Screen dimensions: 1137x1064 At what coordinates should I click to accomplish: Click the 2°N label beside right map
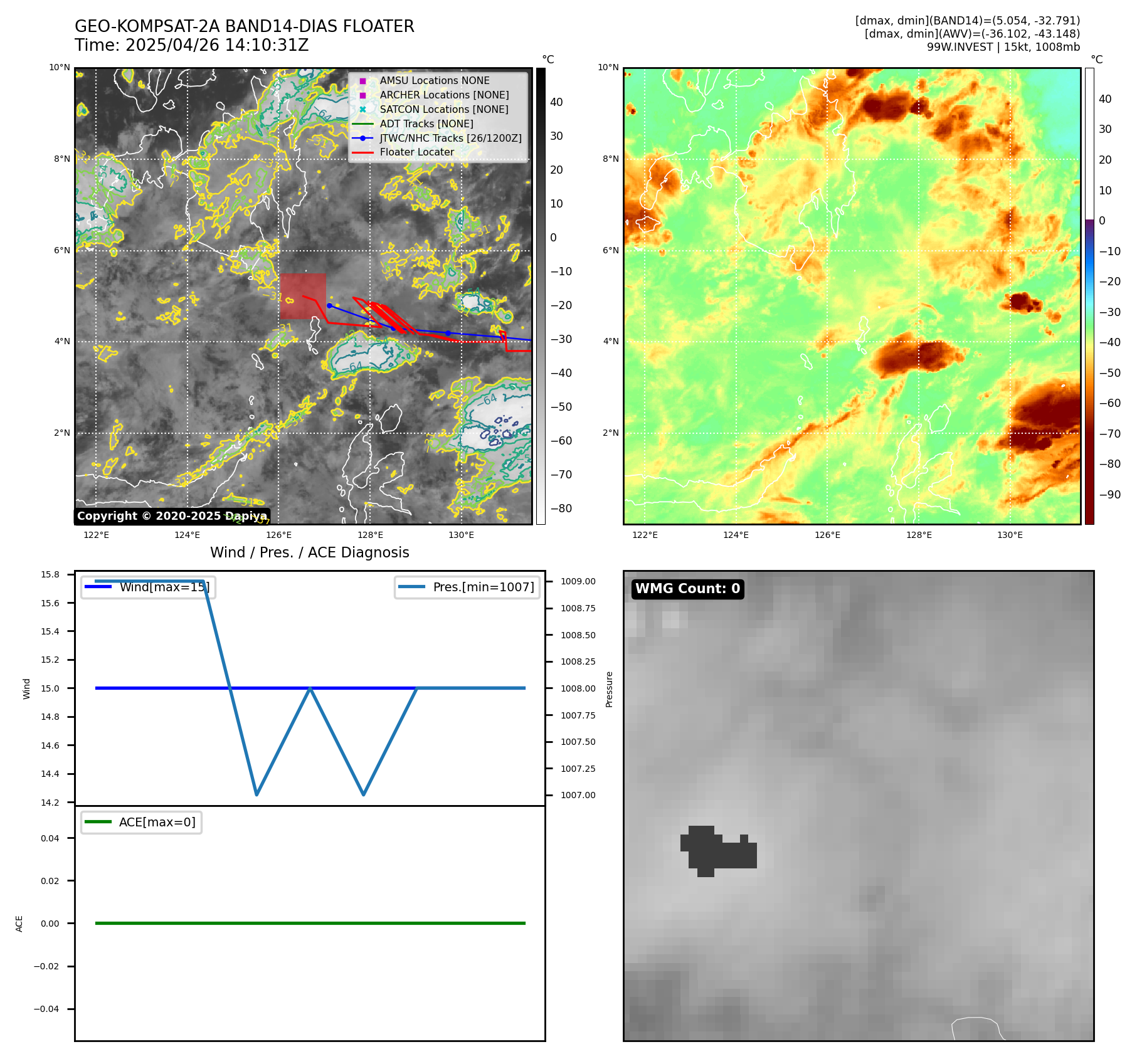tap(611, 433)
